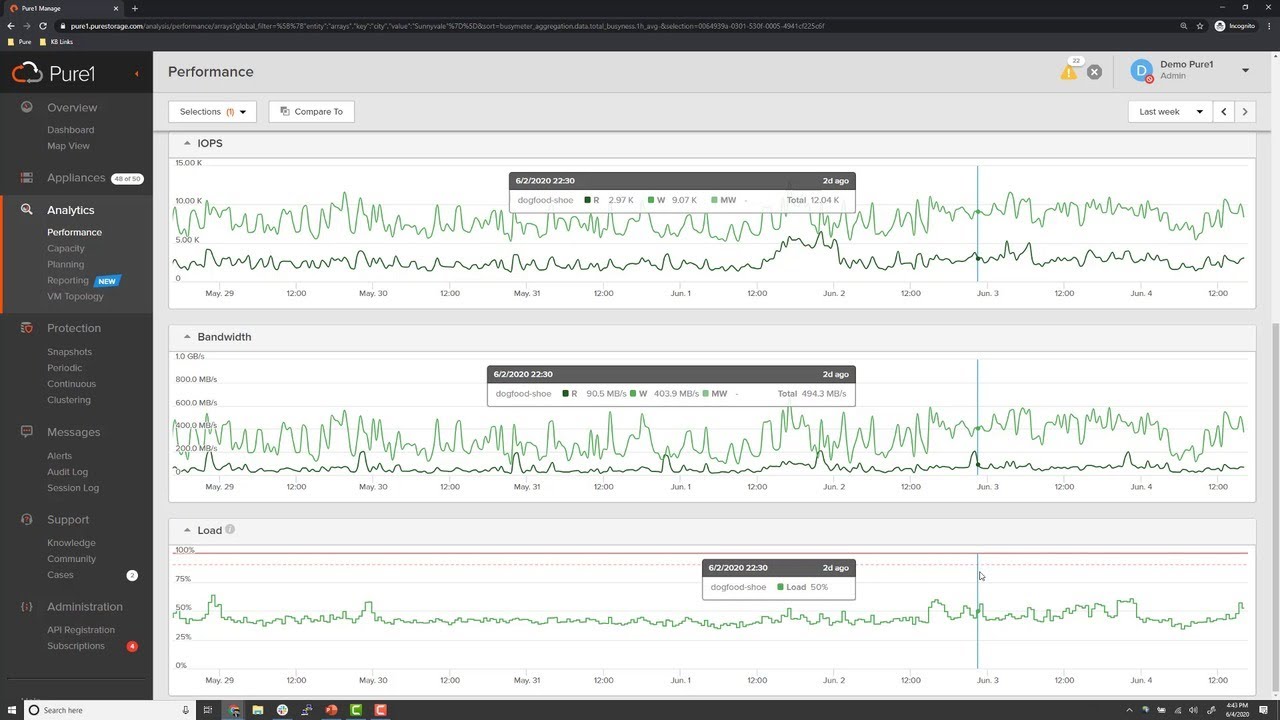The image size is (1280, 720).
Task: Bookmark this page with the star icon
Action: (1202, 26)
